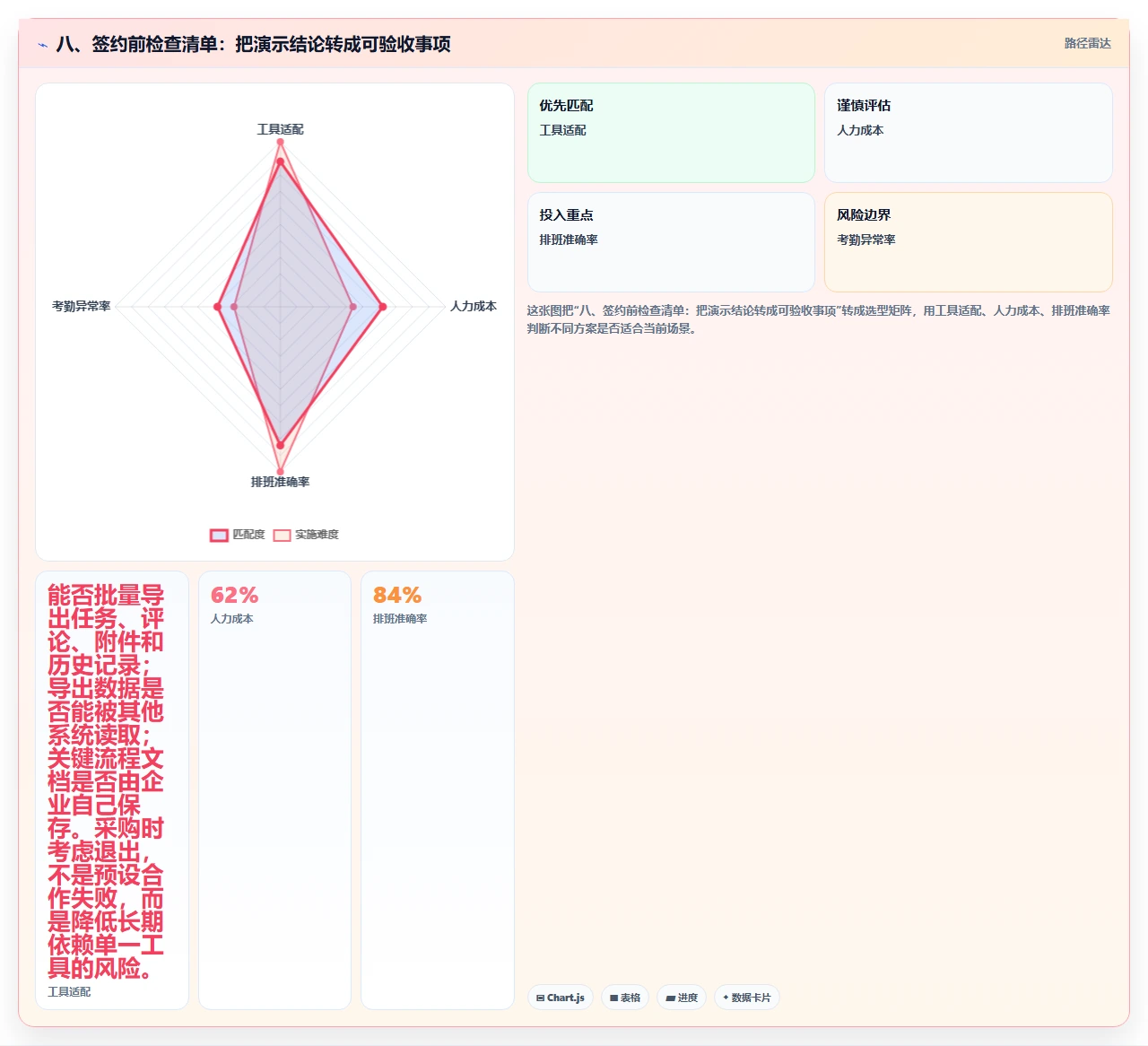The height and width of the screenshot is (1046, 1148).
Task: Click 工具适配 caption below red text
Action: click(69, 992)
